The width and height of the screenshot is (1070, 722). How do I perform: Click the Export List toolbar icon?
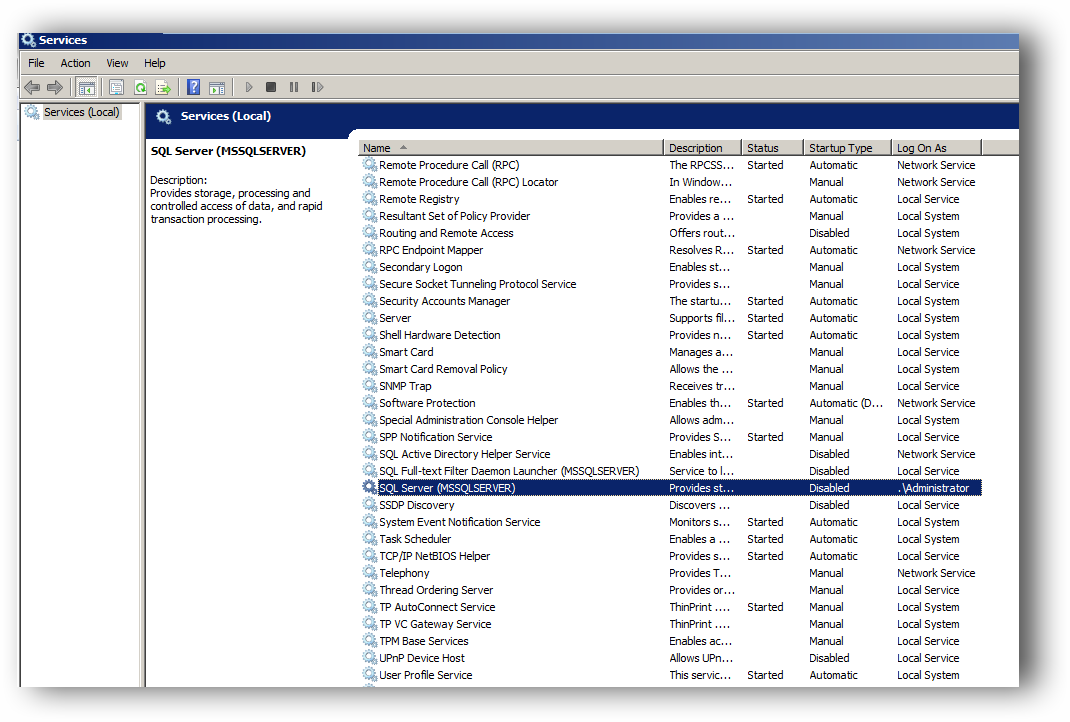tap(163, 87)
